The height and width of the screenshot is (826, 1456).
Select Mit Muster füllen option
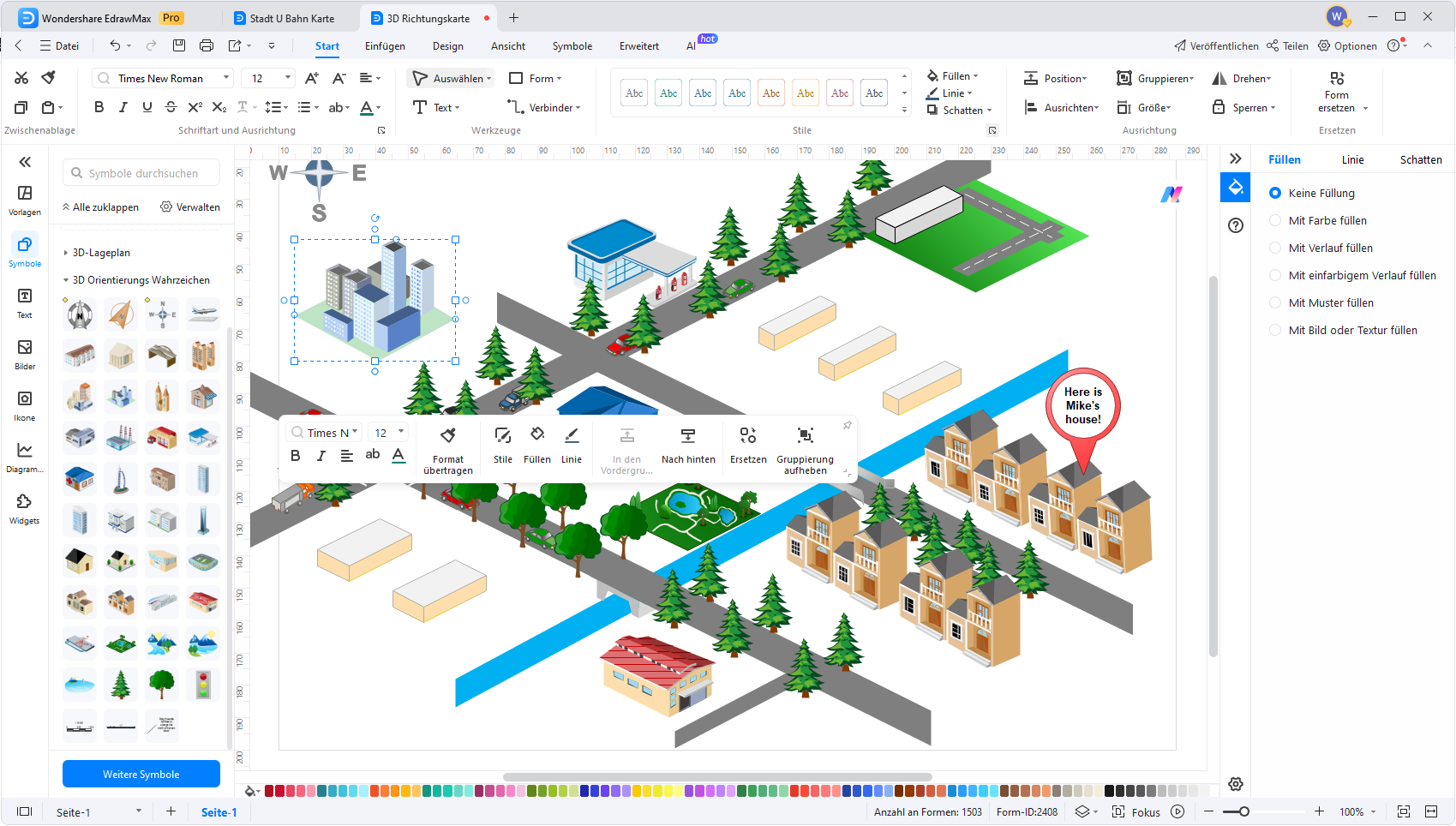[x=1275, y=302]
